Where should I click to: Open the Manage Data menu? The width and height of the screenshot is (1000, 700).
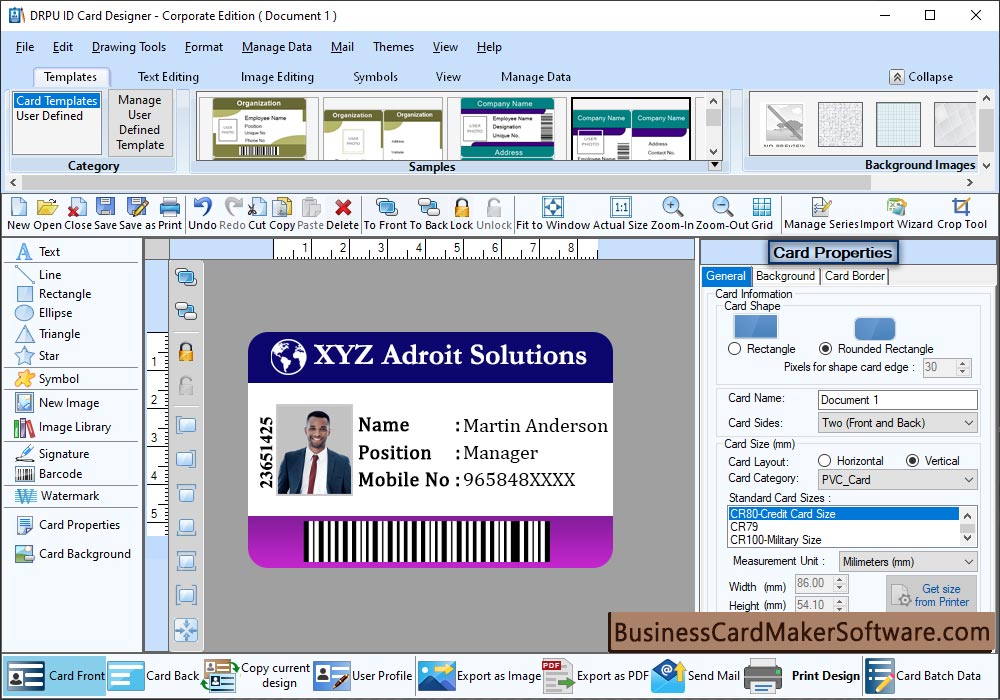277,47
